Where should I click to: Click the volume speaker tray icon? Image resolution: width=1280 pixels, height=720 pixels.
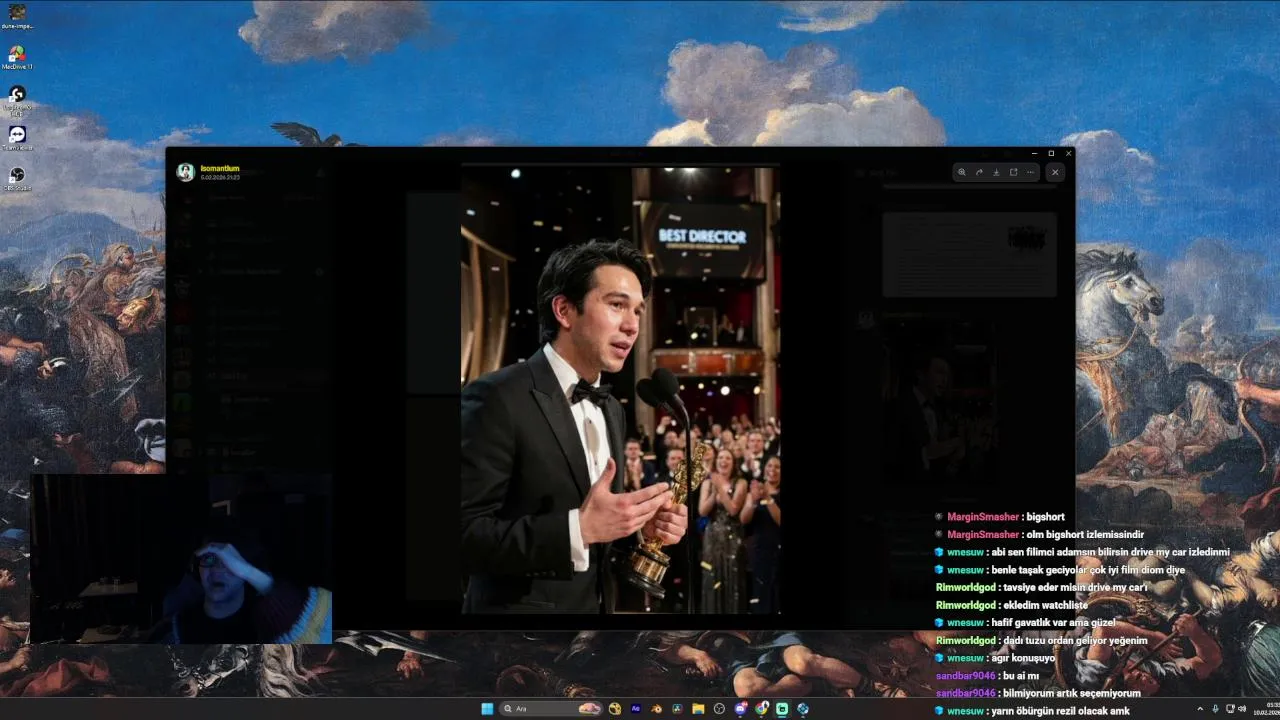click(1242, 709)
